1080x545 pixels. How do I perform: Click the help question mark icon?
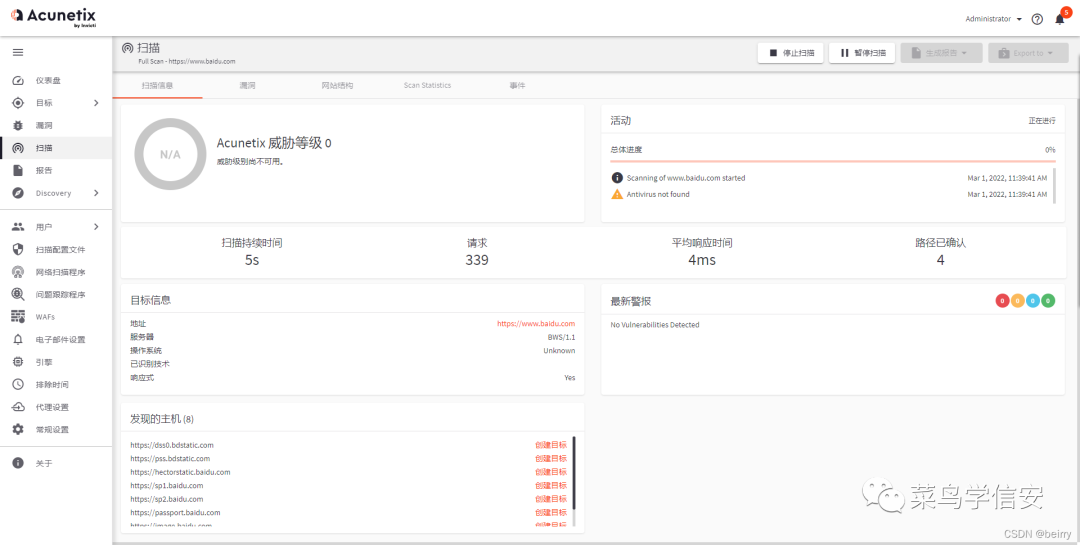pyautogui.click(x=1037, y=19)
